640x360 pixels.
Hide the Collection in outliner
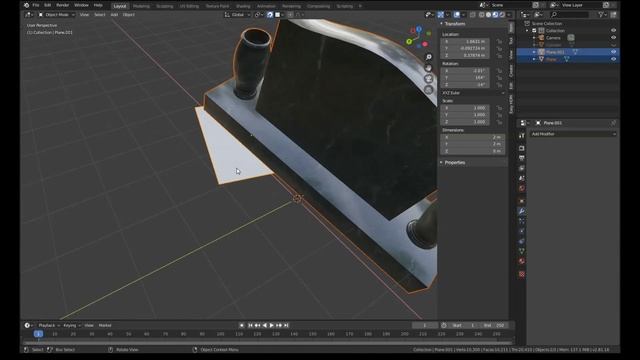613,31
